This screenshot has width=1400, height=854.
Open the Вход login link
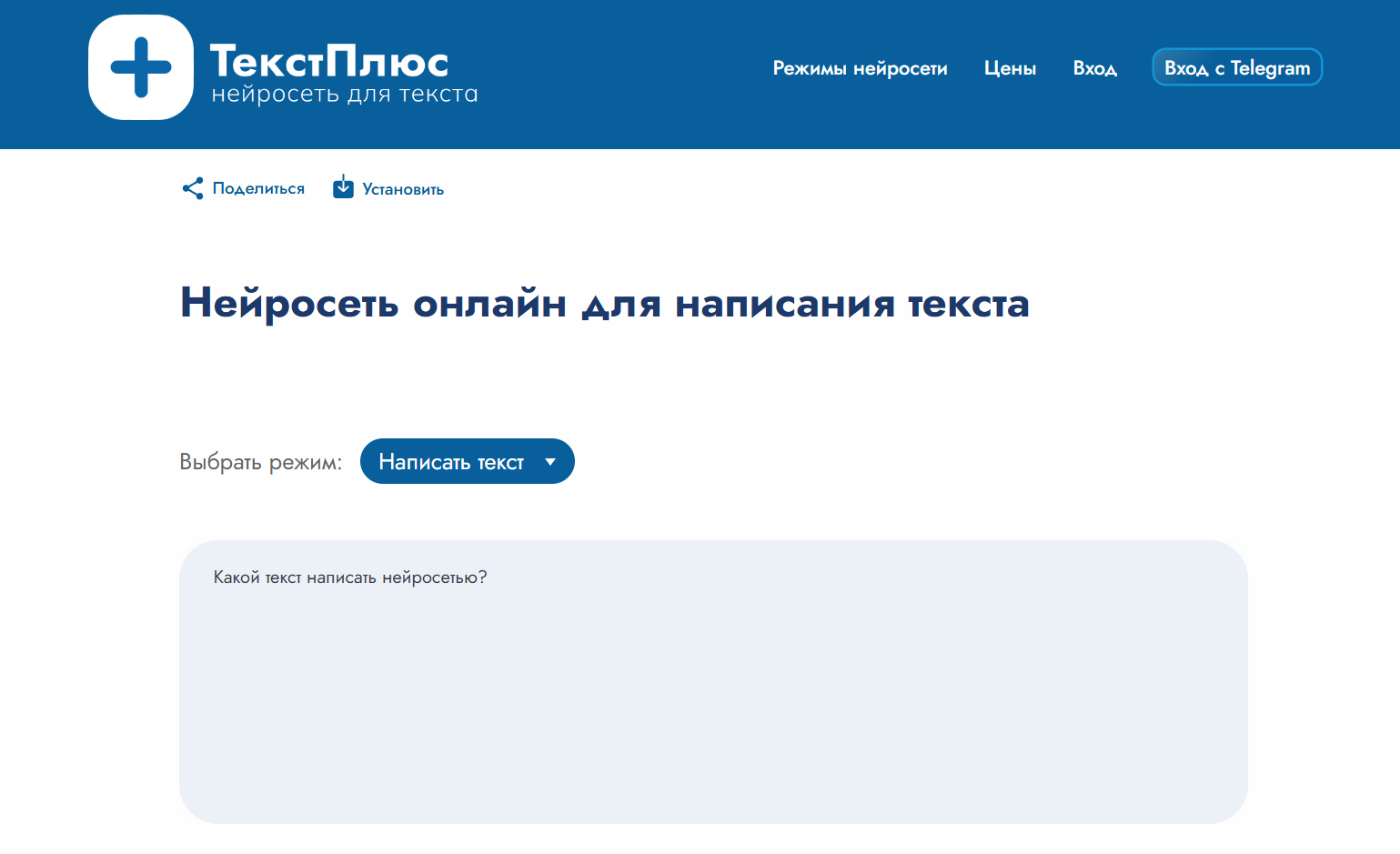pos(1095,68)
